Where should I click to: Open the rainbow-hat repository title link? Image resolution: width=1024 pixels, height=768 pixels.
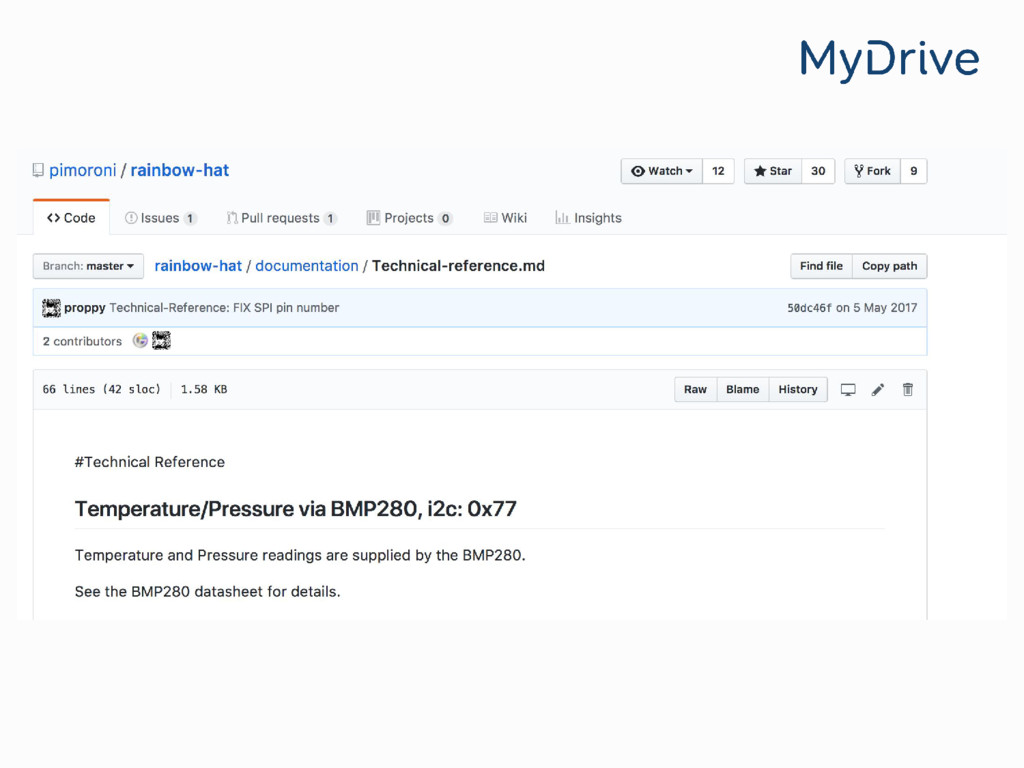click(x=180, y=170)
